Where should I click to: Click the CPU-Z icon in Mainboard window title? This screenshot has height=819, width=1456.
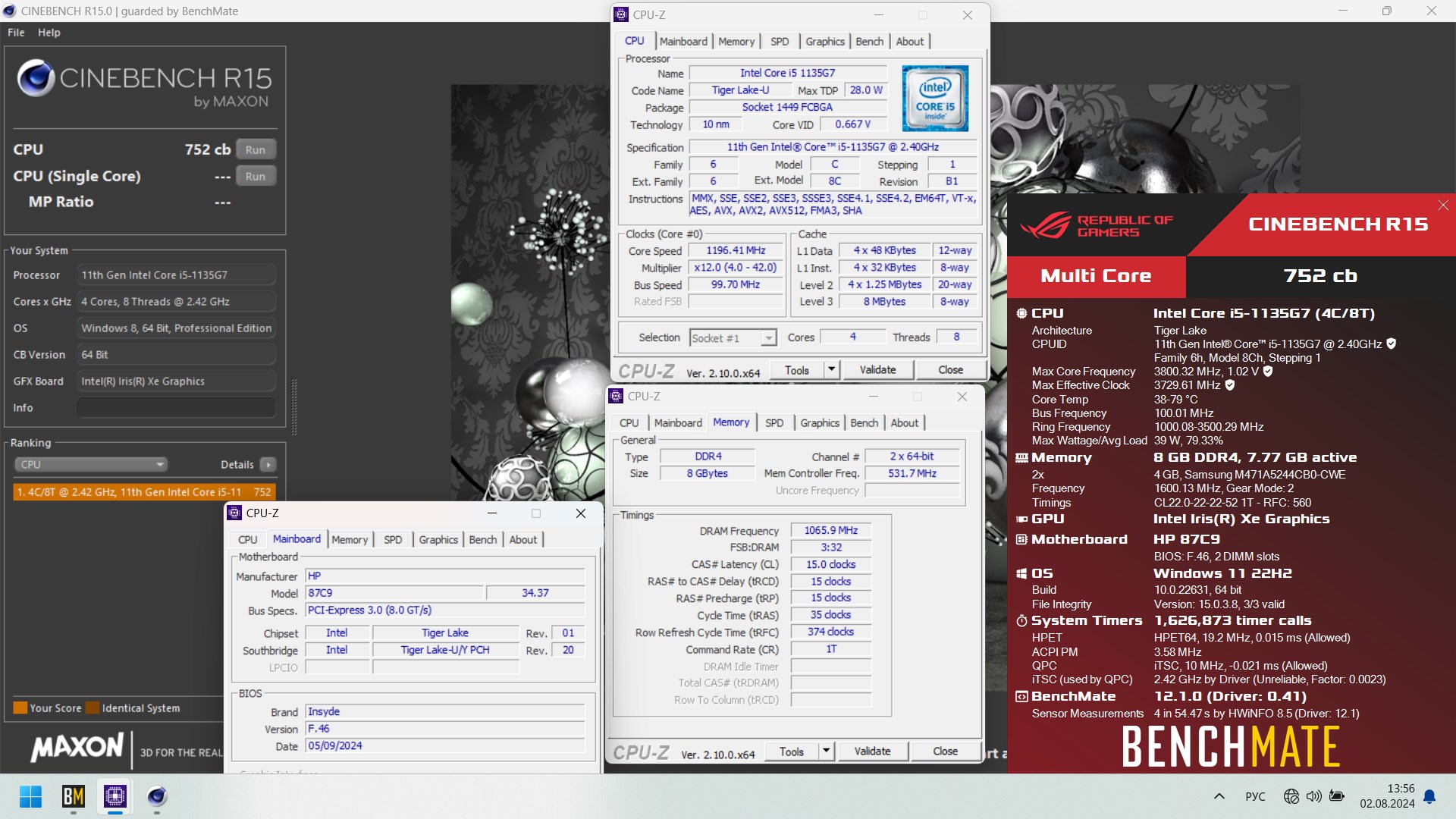pos(235,513)
